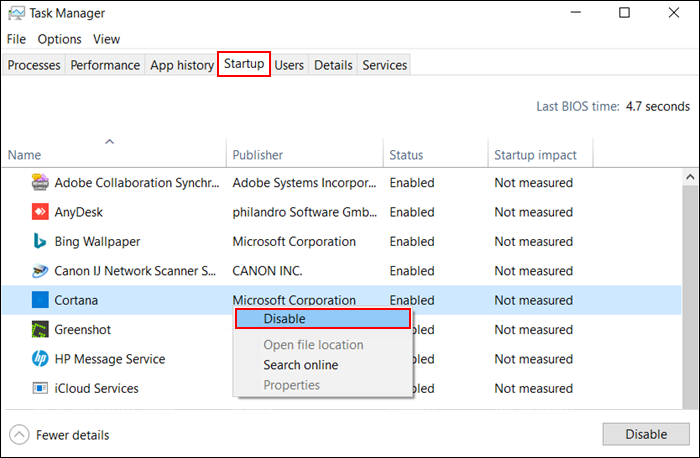Viewport: 700px width, 458px height.
Task: Click sort arrow above Name column
Action: 109,142
